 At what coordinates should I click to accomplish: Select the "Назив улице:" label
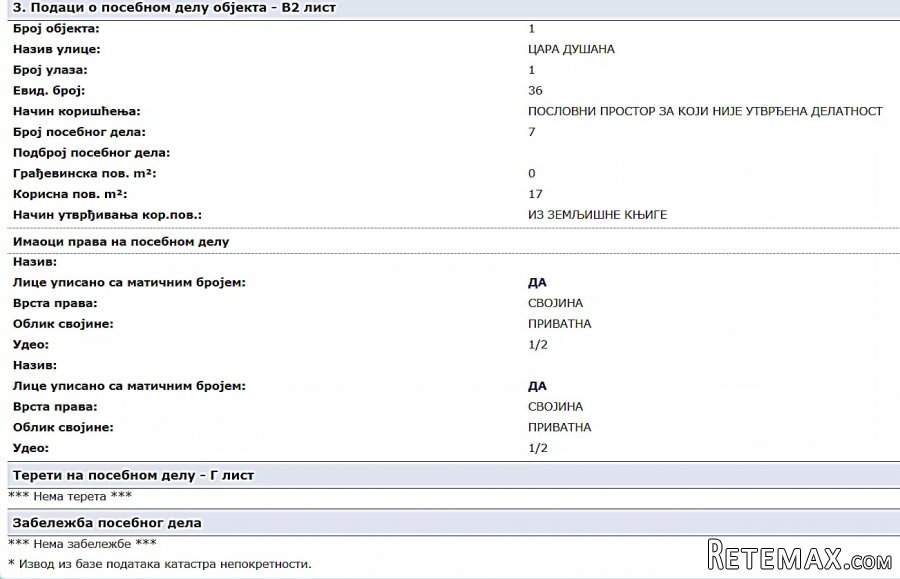click(57, 49)
